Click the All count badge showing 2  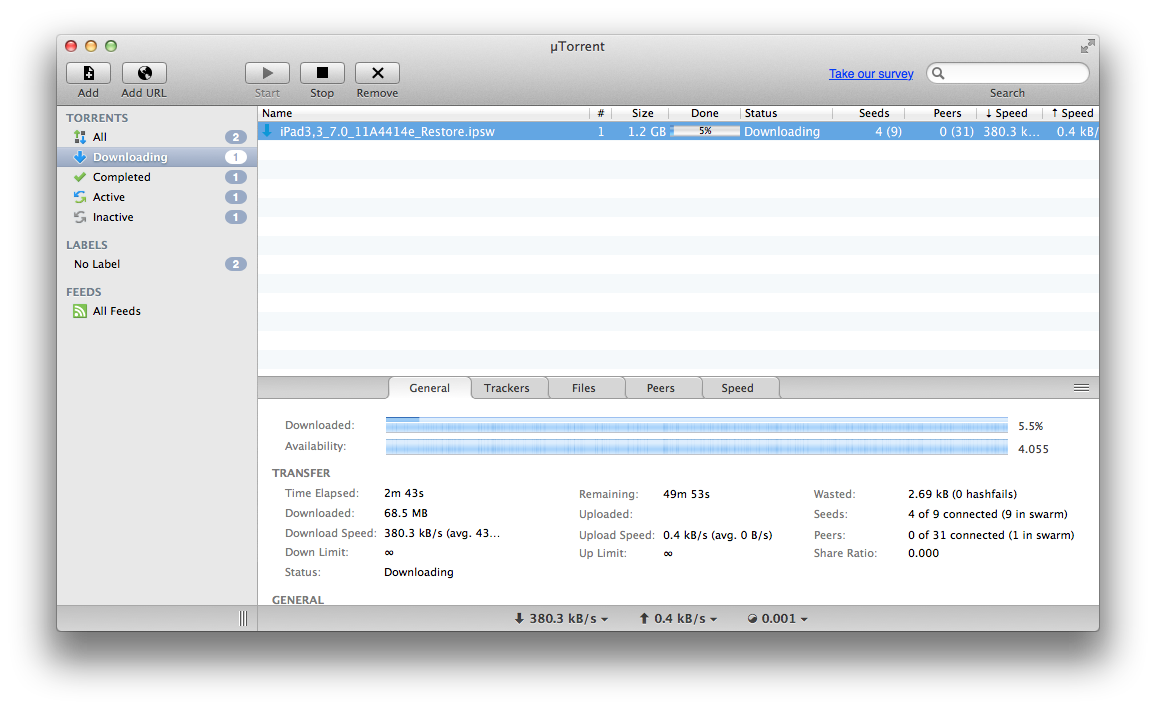pos(236,137)
